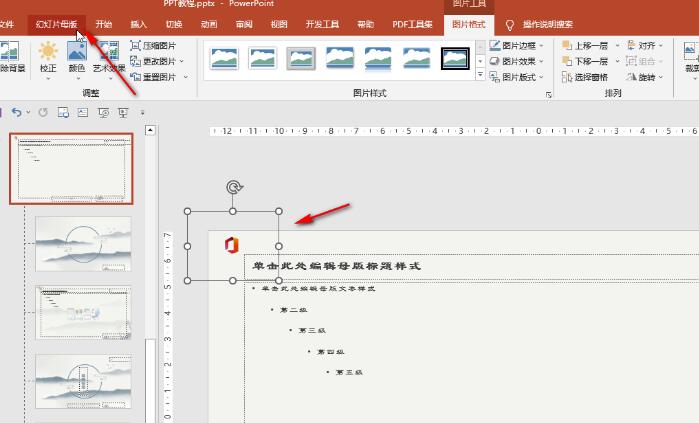Viewport: 699px width, 423px height.
Task: Open the 颜色 picture color tool
Action: click(x=77, y=52)
